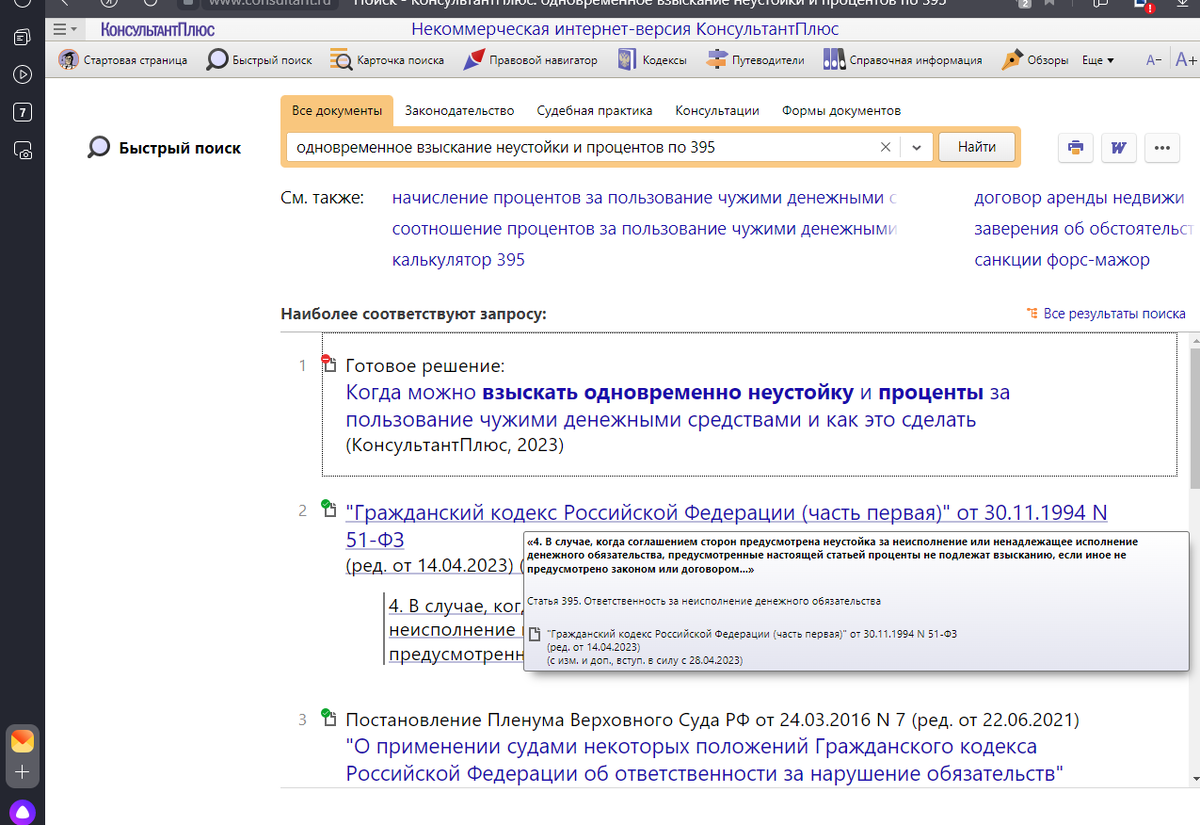Click the plus add button in sidebar
1200x825 pixels.
click(x=22, y=772)
